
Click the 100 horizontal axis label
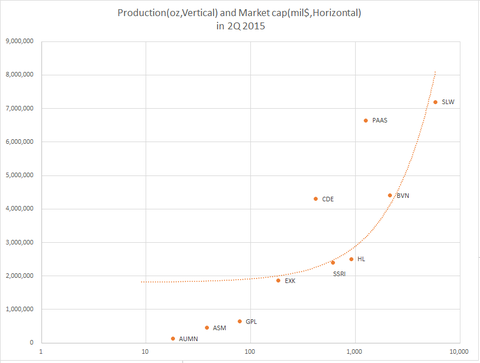(250, 352)
